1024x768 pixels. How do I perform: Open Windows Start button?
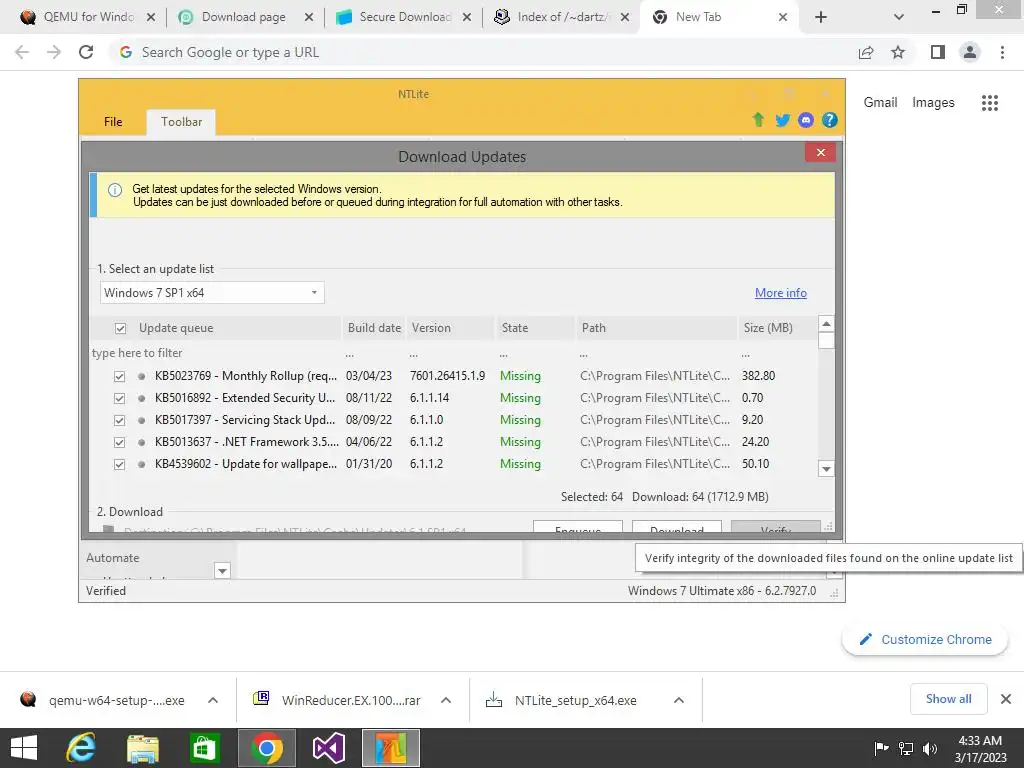(x=24, y=748)
